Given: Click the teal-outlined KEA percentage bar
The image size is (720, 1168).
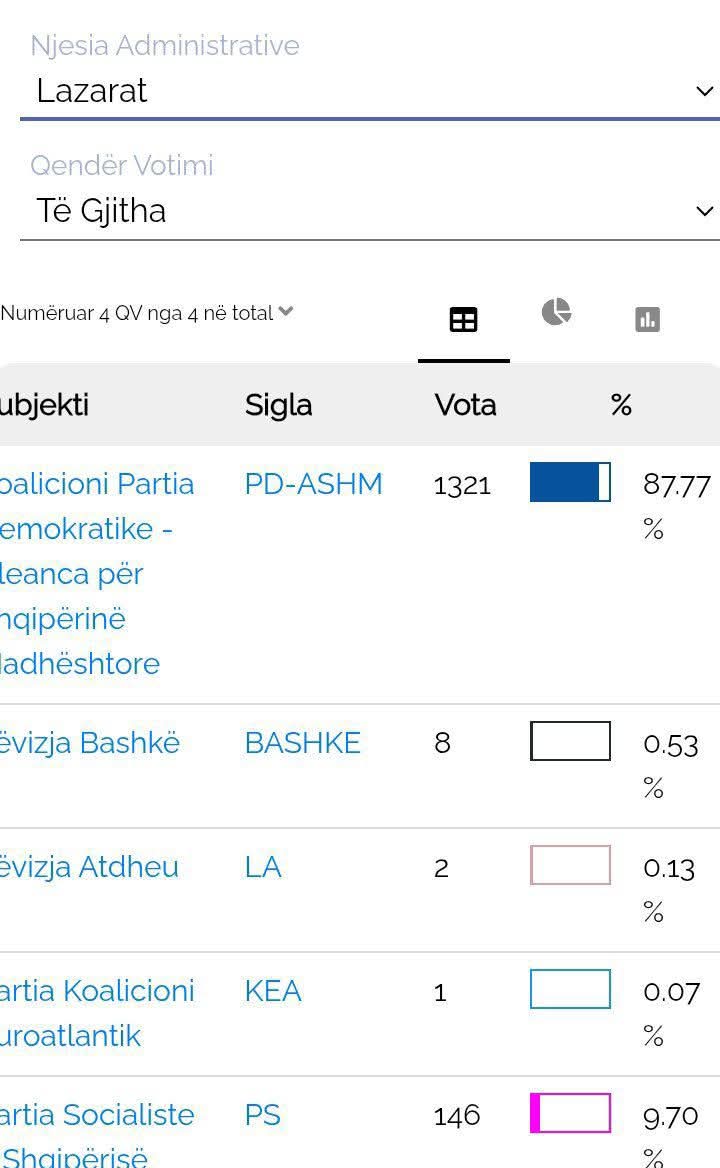Looking at the screenshot, I should [x=570, y=989].
